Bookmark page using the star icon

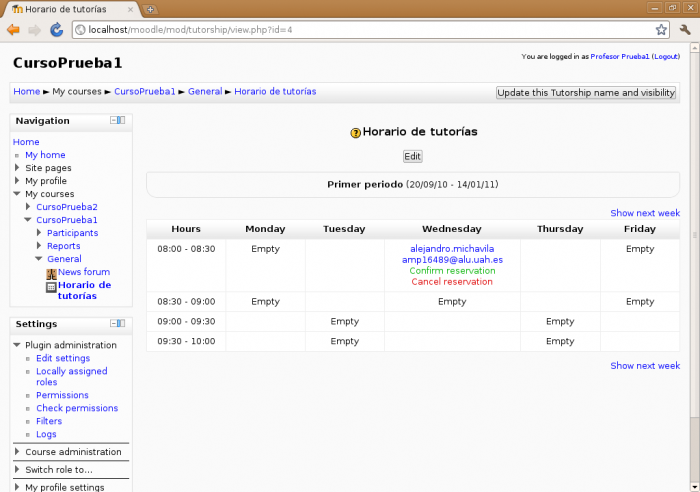point(661,30)
